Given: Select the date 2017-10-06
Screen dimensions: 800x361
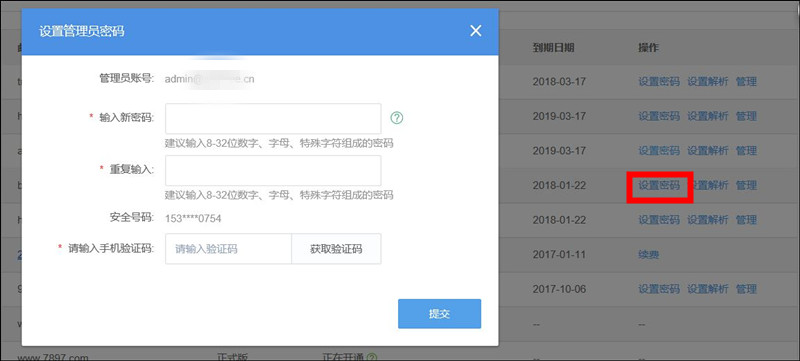Looking at the screenshot, I should pos(559,289).
